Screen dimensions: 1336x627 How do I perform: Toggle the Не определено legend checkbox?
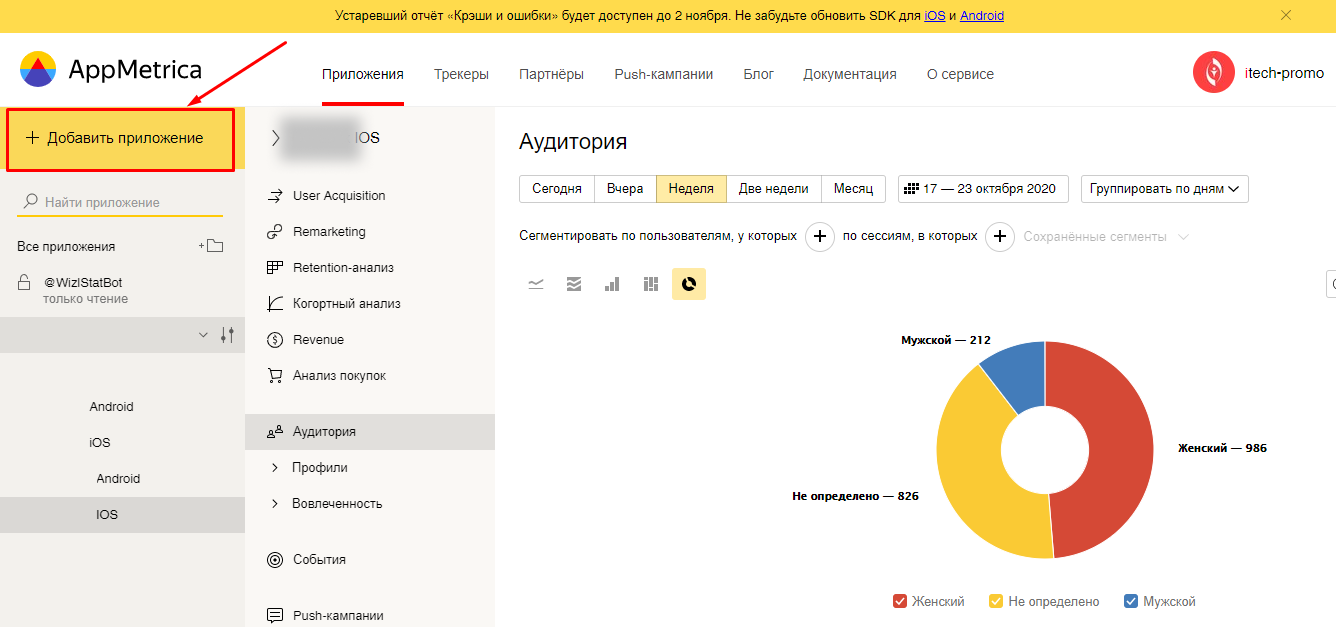[x=996, y=601]
